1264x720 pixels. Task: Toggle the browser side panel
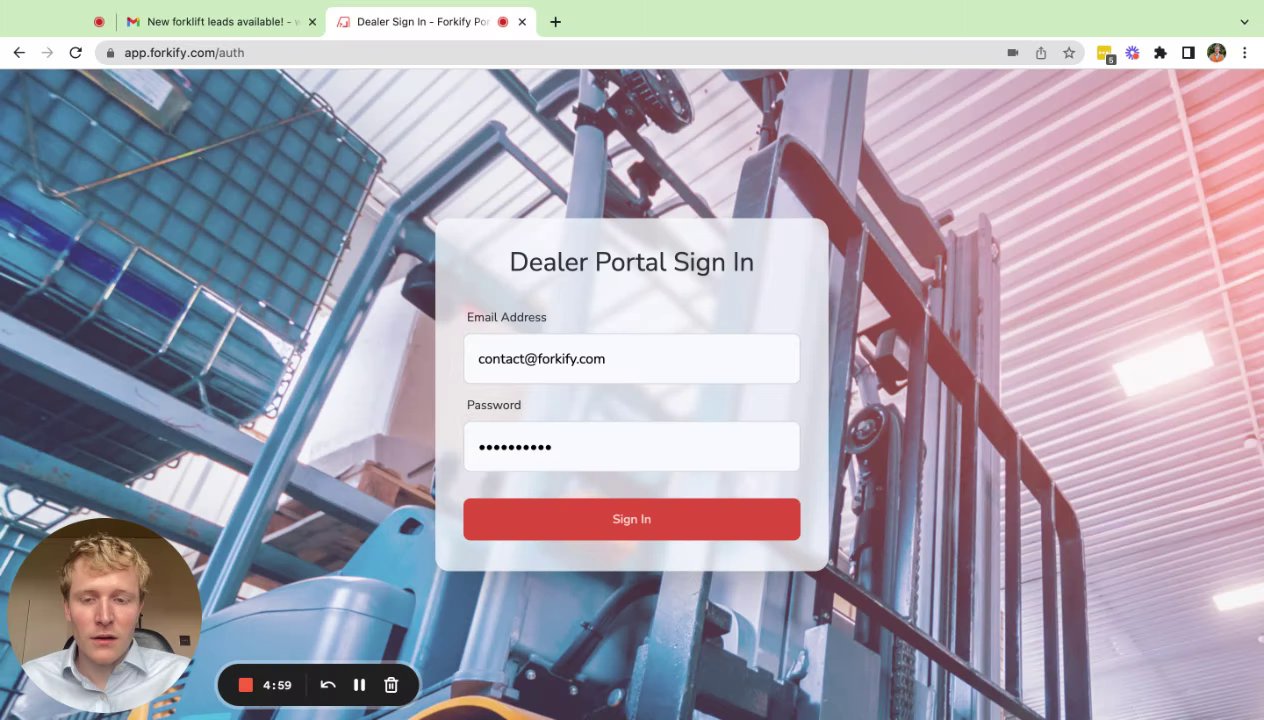click(1188, 53)
